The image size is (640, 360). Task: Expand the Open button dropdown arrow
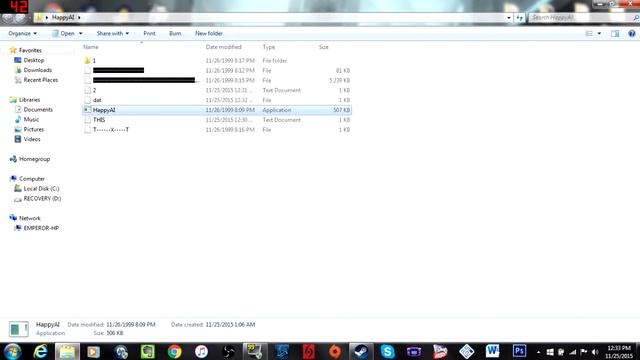[x=80, y=33]
